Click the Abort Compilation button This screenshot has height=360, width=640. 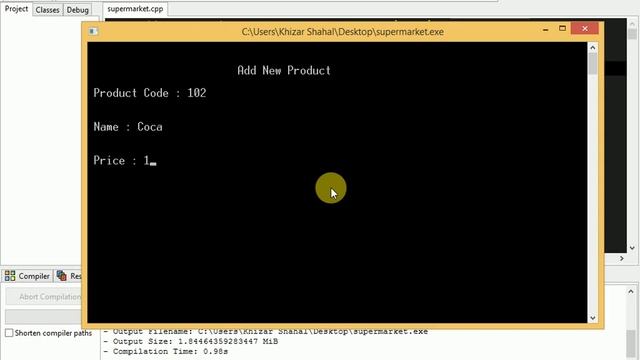(44, 297)
